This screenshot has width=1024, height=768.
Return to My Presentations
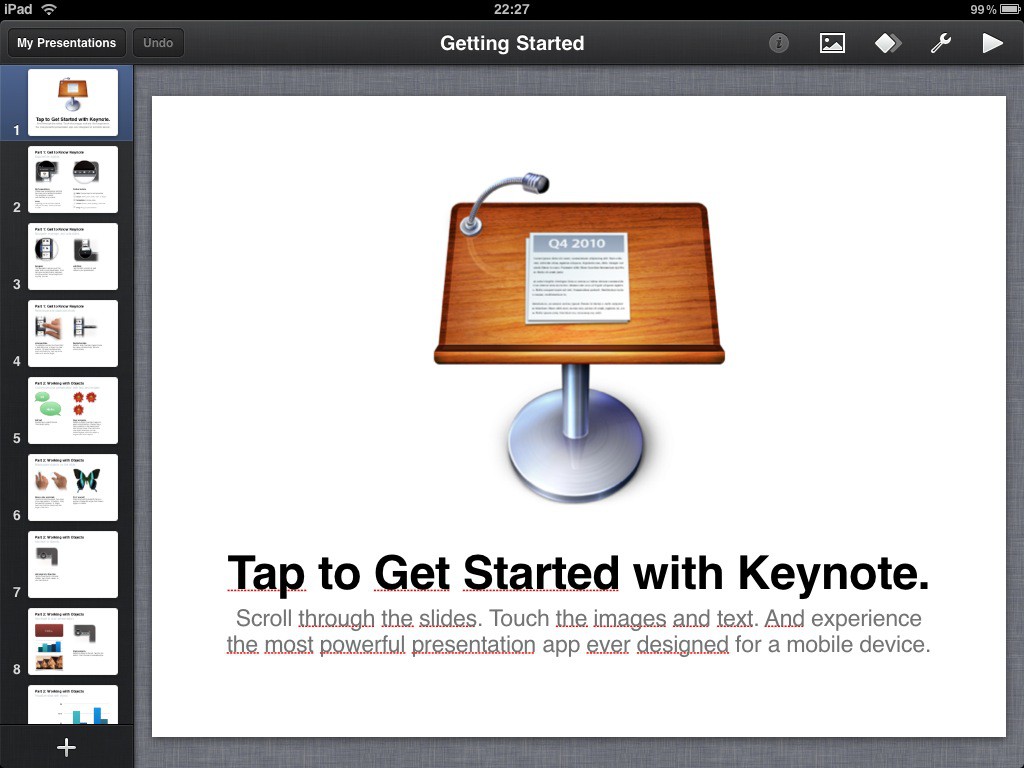[65, 42]
